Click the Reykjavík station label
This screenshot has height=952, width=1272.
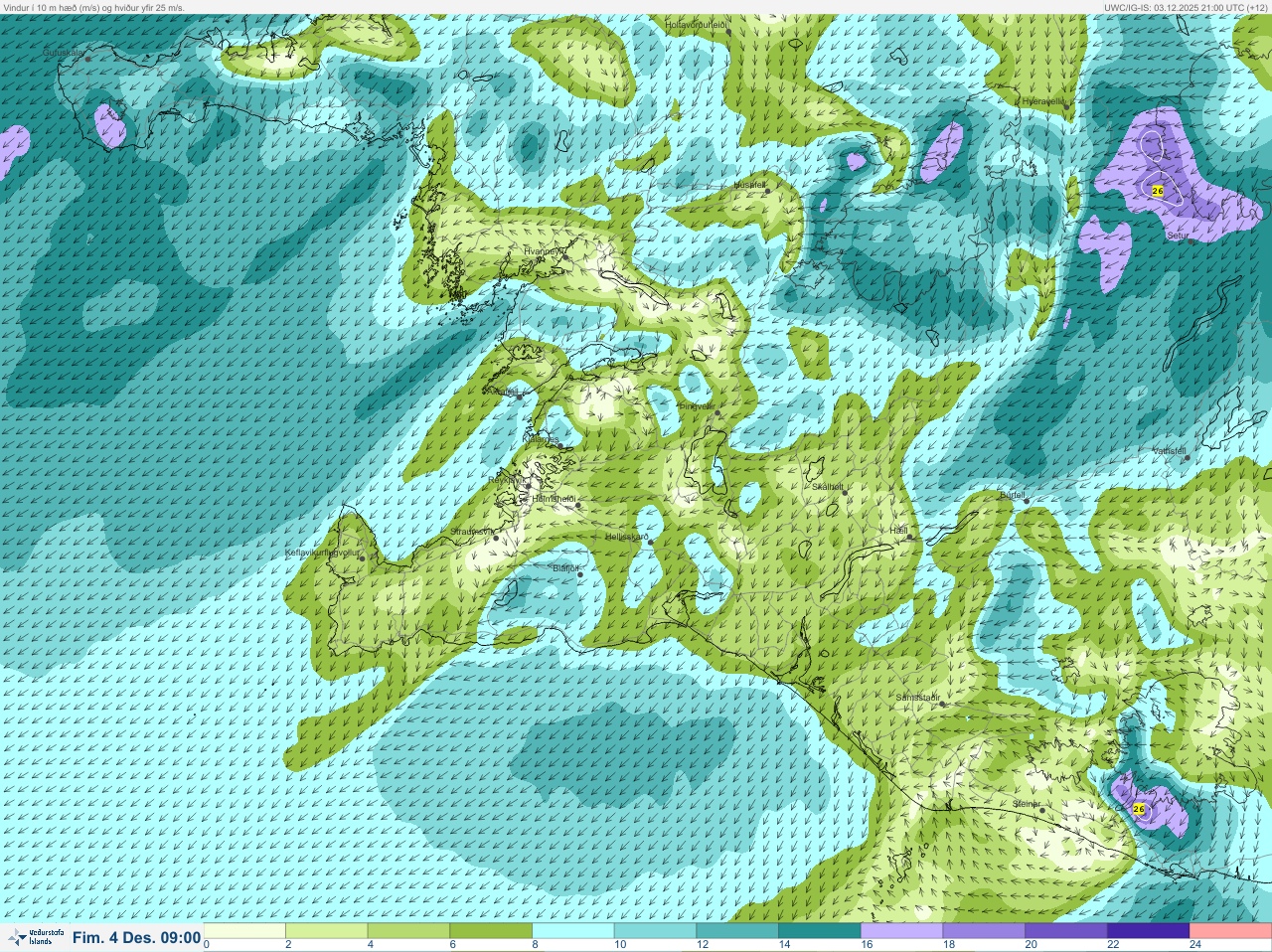(x=507, y=480)
